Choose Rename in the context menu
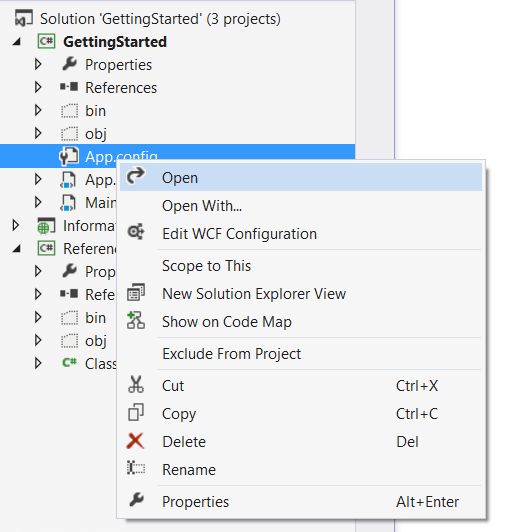 tap(301, 470)
